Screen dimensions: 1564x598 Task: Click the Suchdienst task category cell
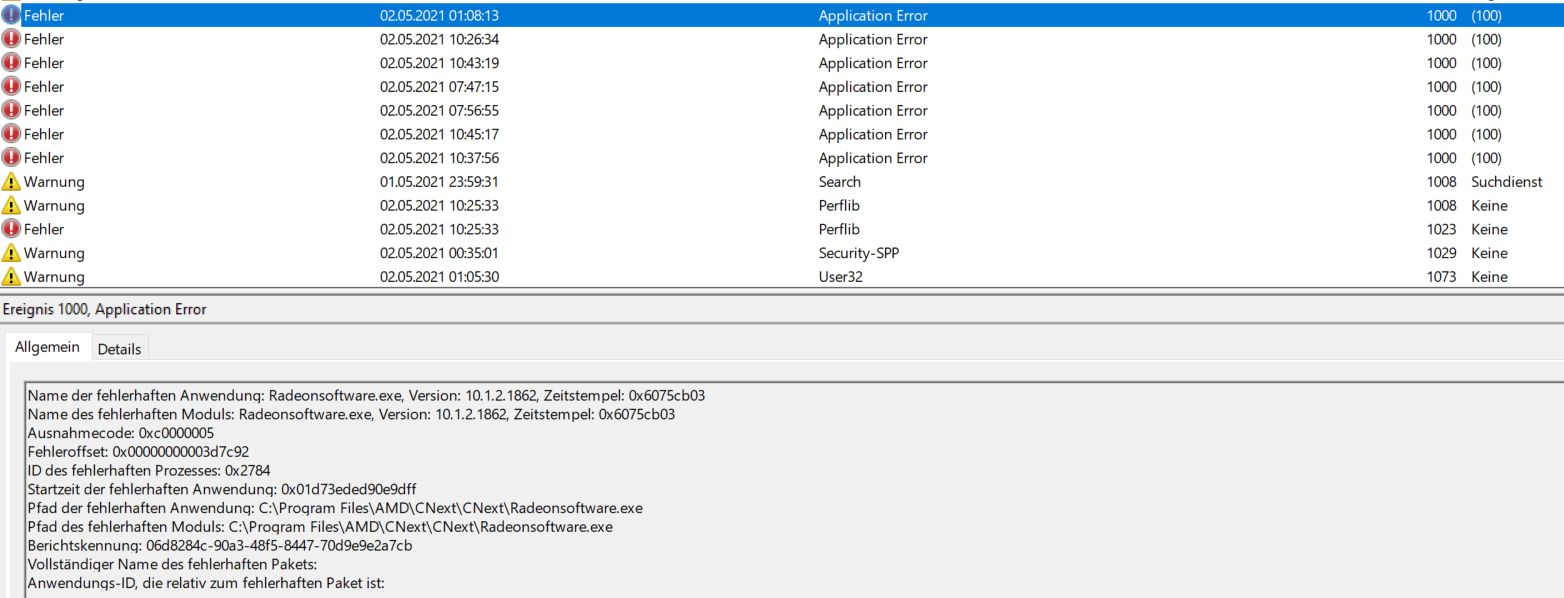tap(1507, 182)
